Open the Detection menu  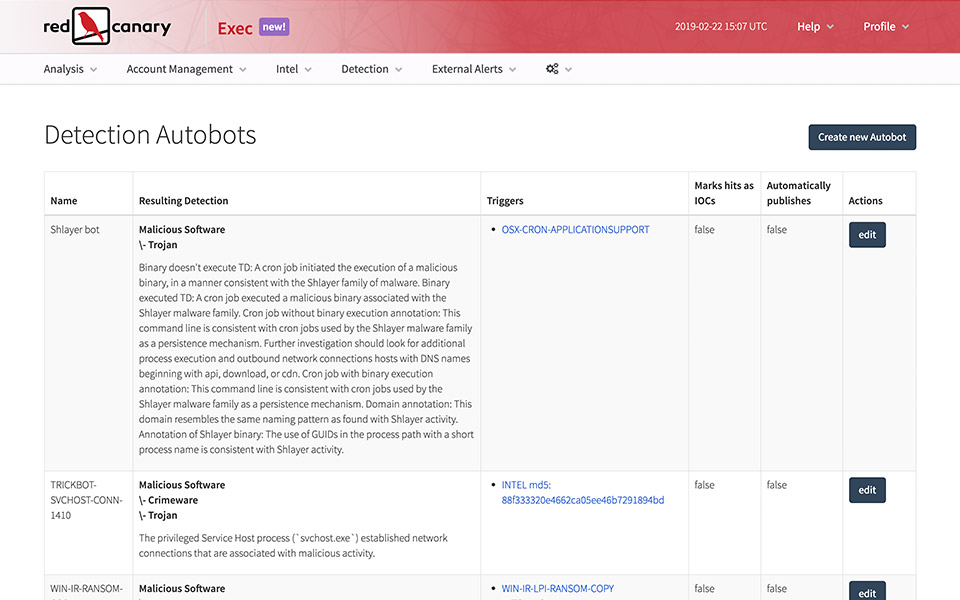pyautogui.click(x=371, y=69)
